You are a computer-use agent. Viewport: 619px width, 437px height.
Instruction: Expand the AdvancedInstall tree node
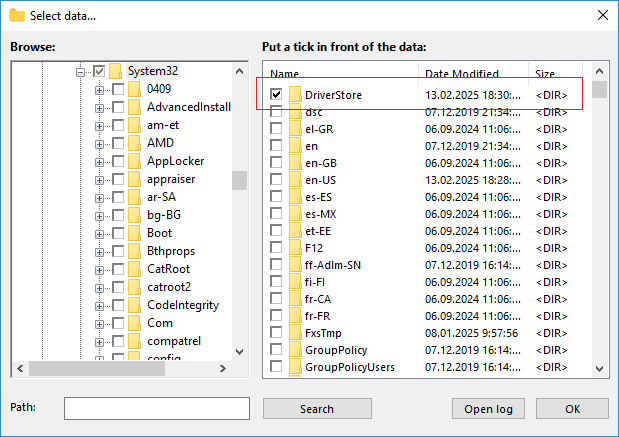[x=99, y=108]
